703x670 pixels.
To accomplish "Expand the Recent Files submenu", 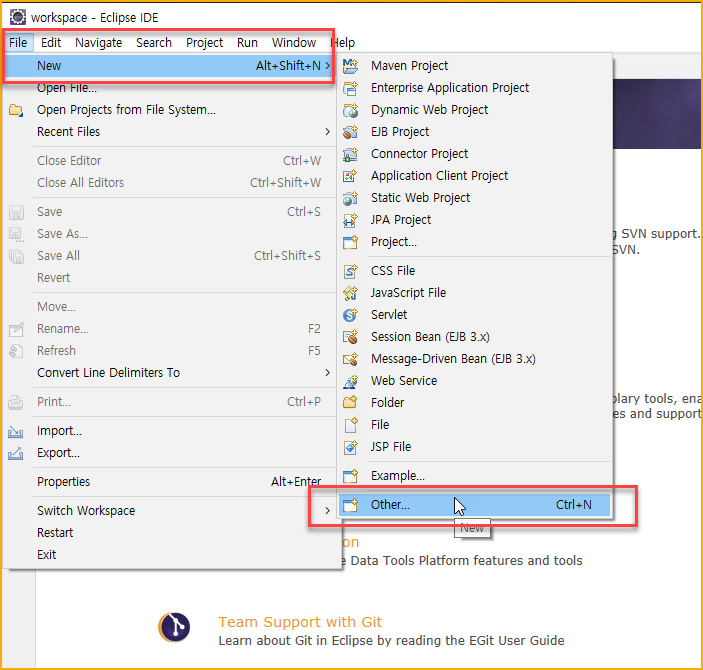I will pos(328,132).
